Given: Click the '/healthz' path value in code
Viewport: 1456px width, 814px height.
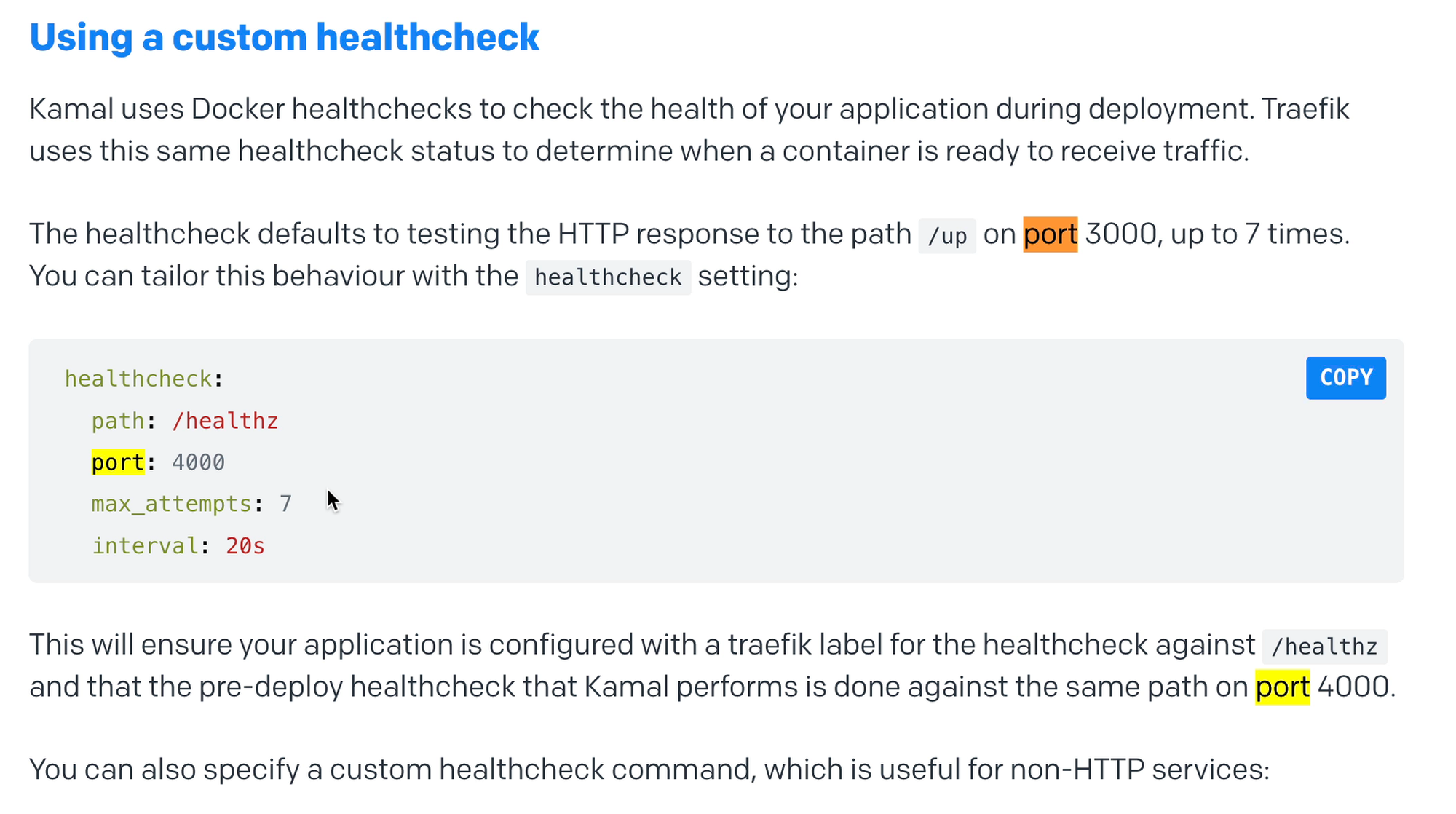Looking at the screenshot, I should (225, 421).
